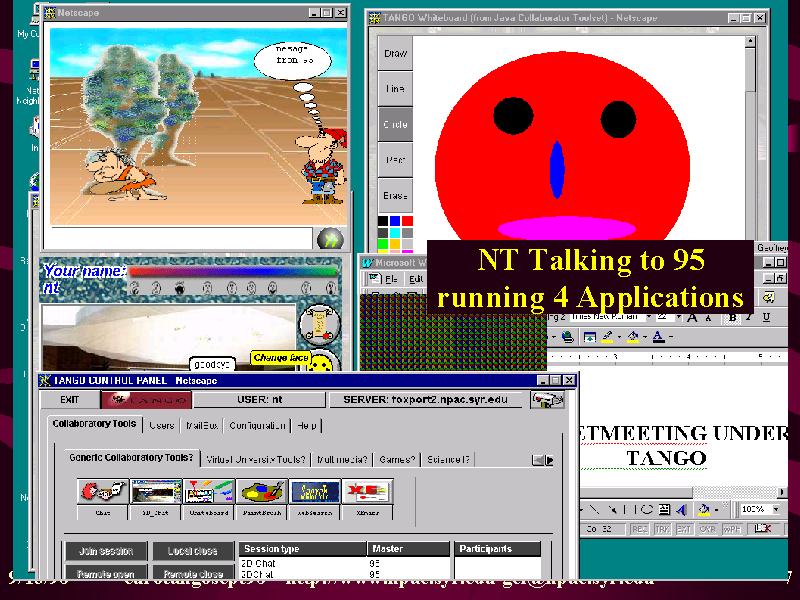800x600 pixels.
Task: Click the chat message input field
Action: 179,238
